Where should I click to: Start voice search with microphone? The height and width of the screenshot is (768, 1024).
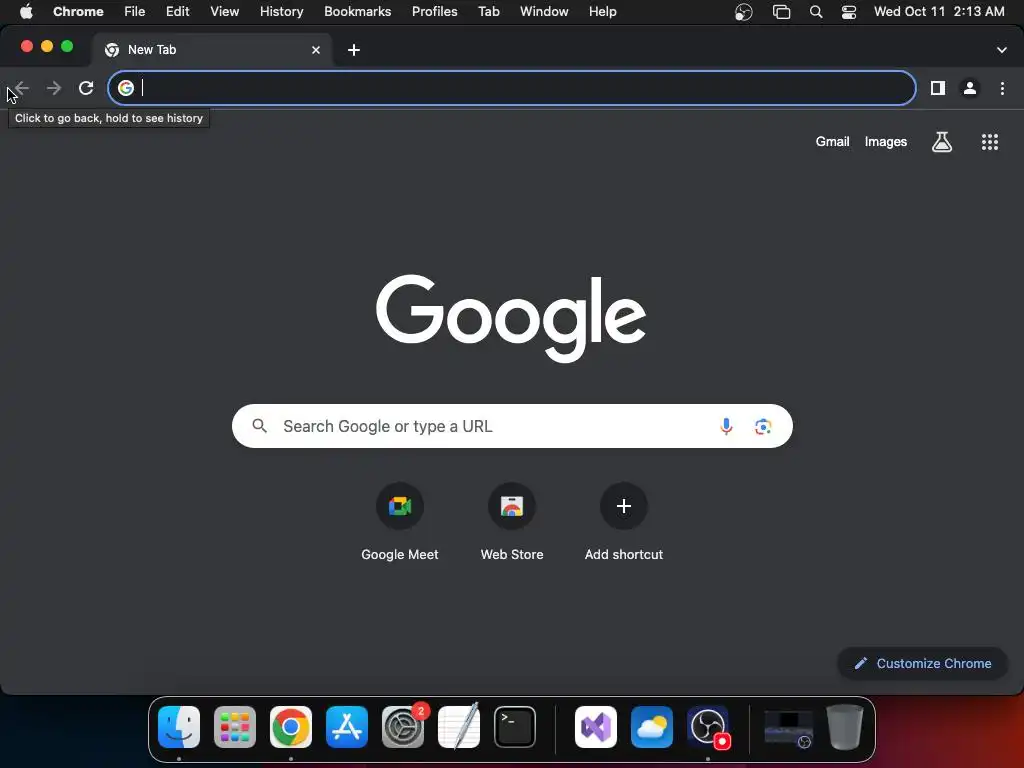click(726, 426)
